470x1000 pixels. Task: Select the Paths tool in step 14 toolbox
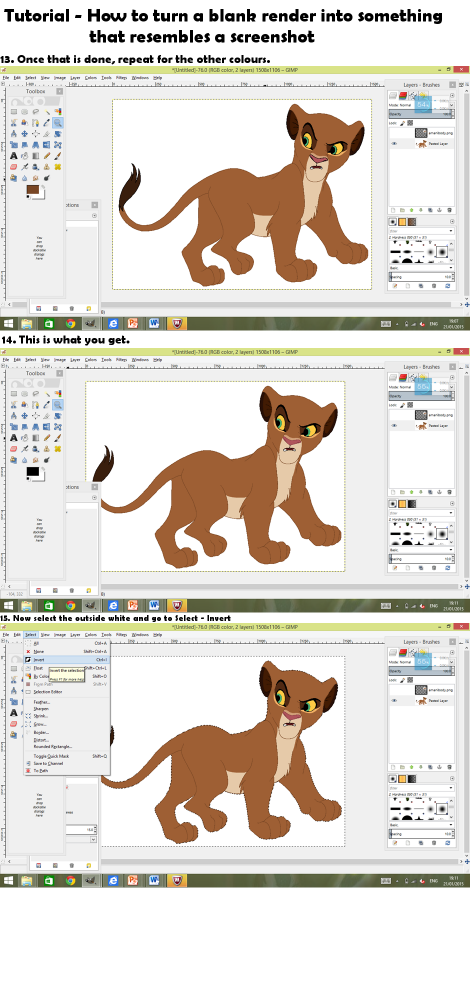click(x=36, y=404)
